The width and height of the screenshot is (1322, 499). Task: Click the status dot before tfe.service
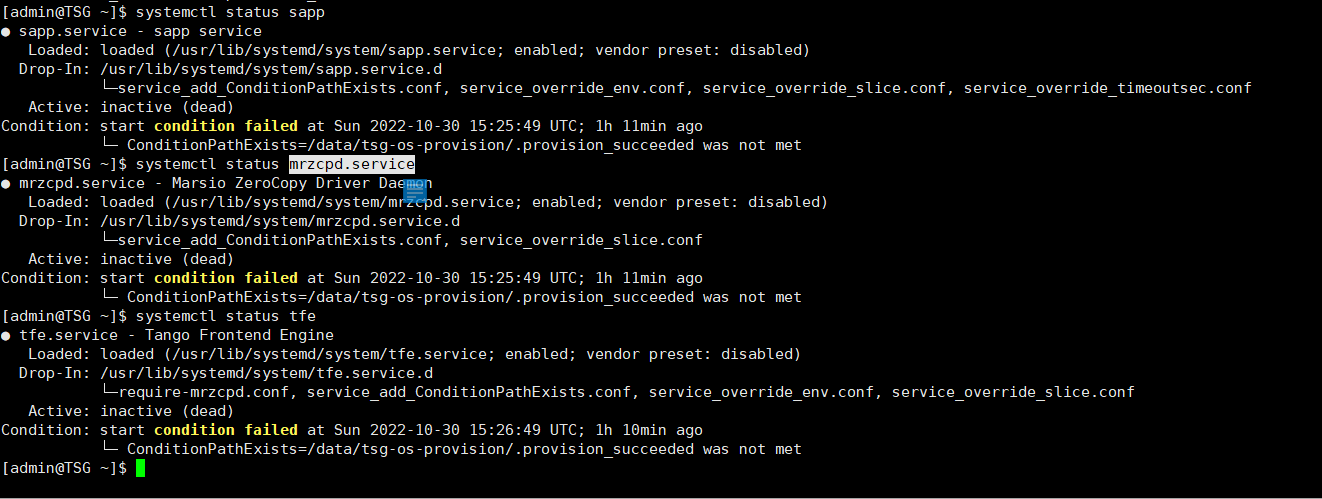click(7, 335)
